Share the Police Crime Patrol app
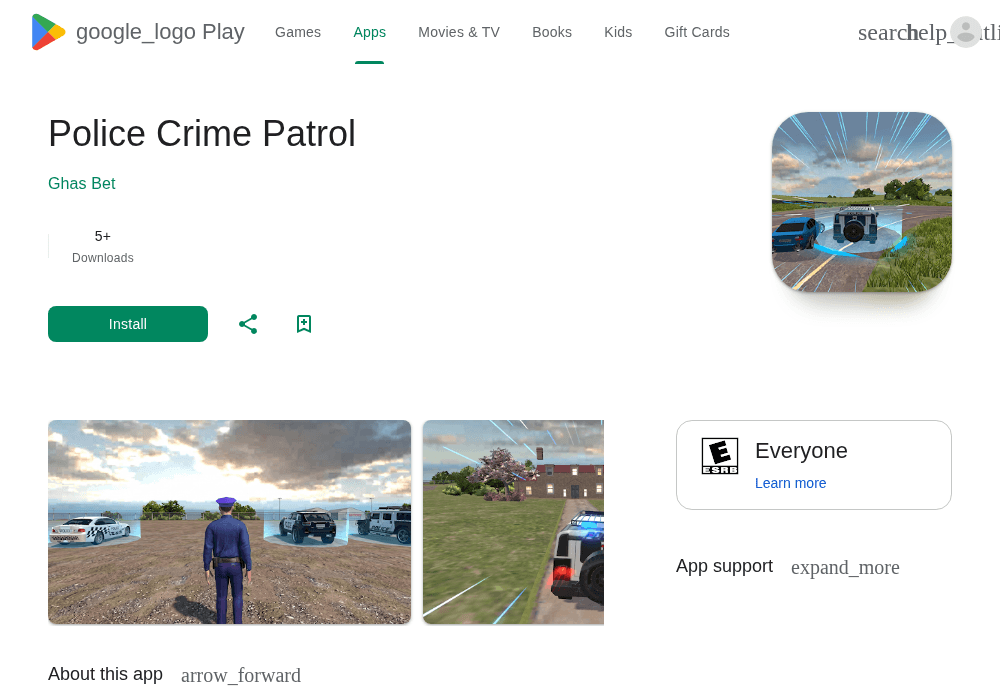Screen dimensions: 1000x700 pyautogui.click(x=248, y=324)
